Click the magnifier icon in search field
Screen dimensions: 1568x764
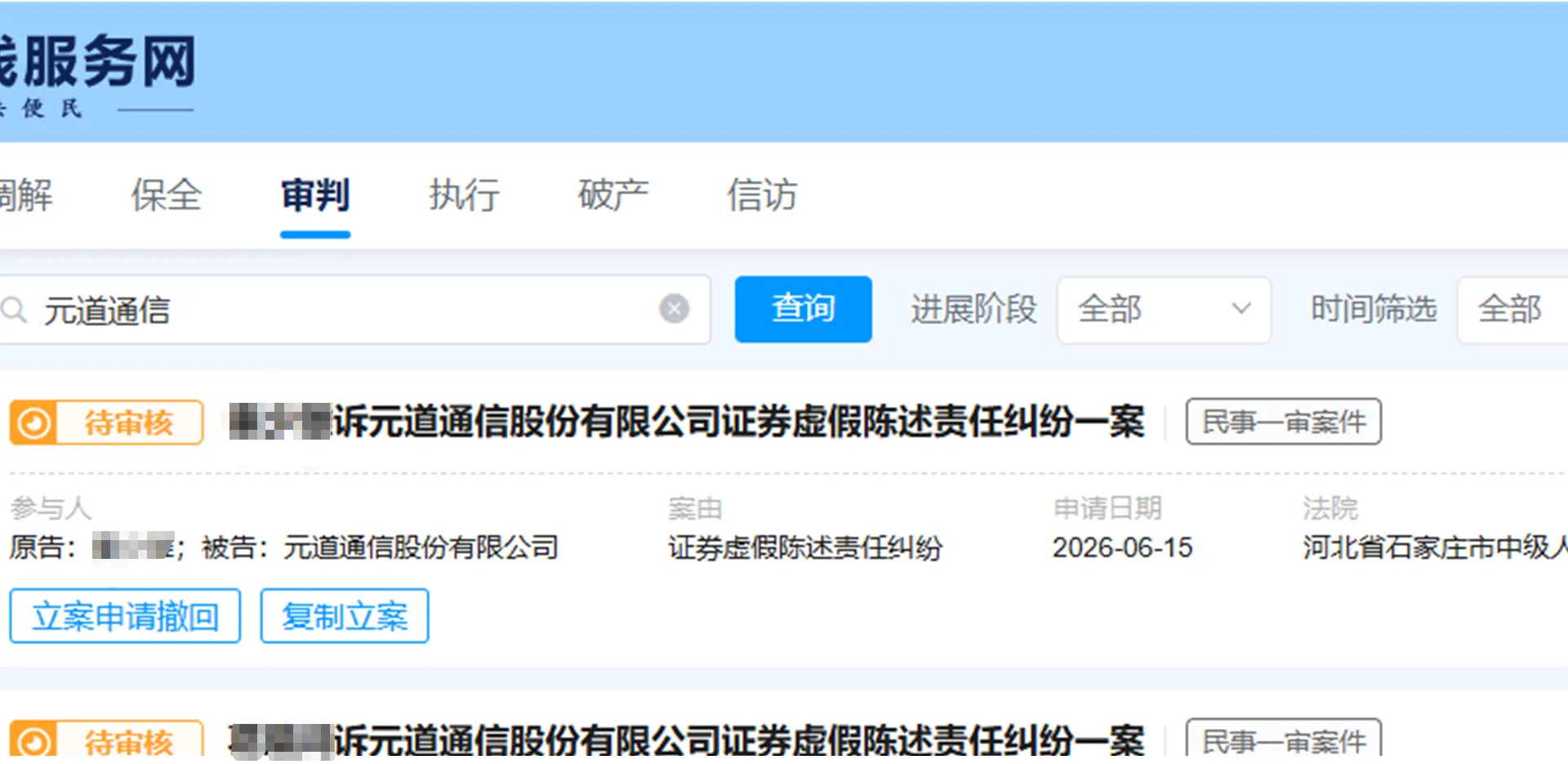pyautogui.click(x=12, y=310)
